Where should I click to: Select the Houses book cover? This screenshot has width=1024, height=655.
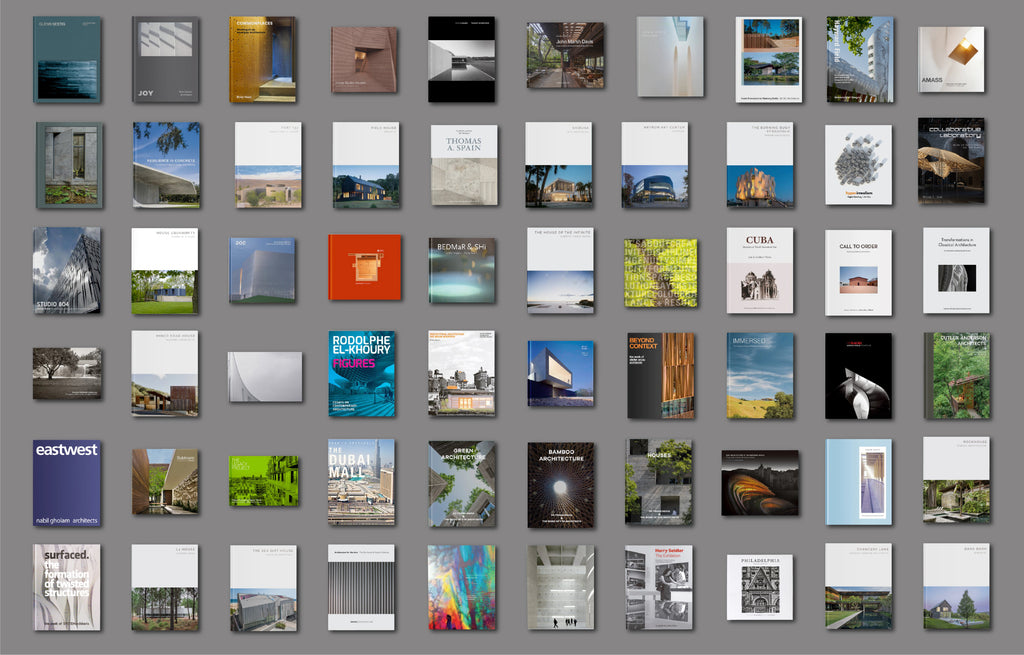(x=659, y=482)
